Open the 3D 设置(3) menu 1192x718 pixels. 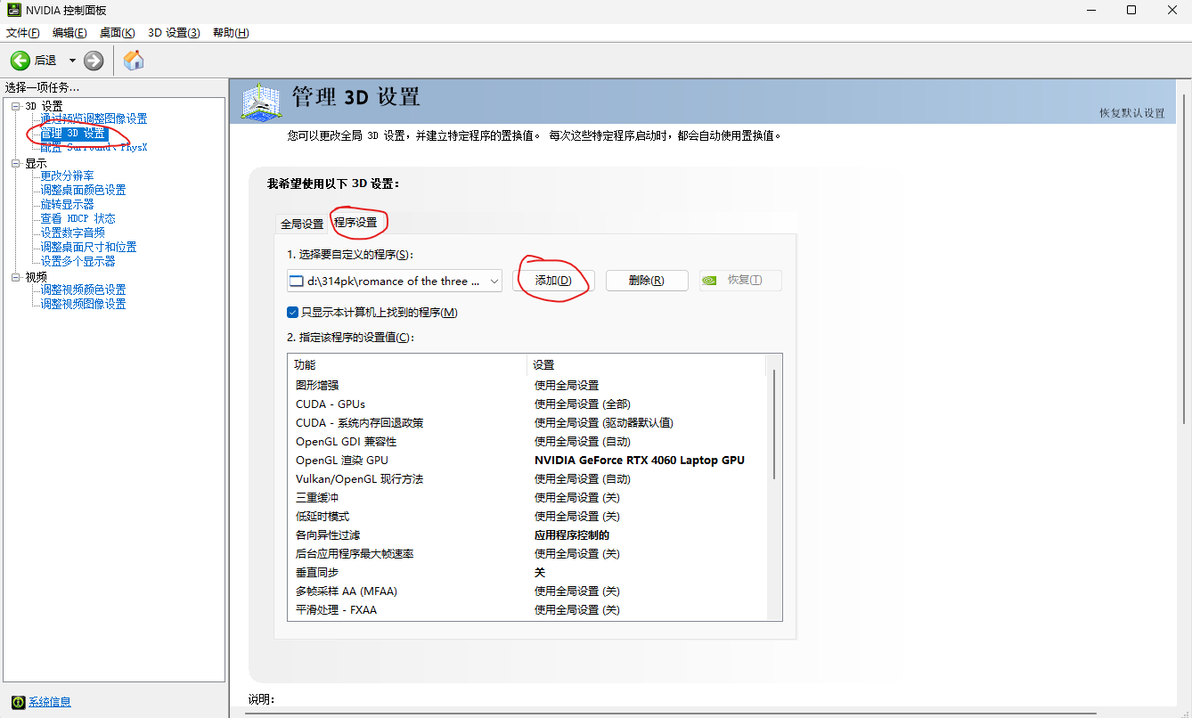click(x=173, y=33)
